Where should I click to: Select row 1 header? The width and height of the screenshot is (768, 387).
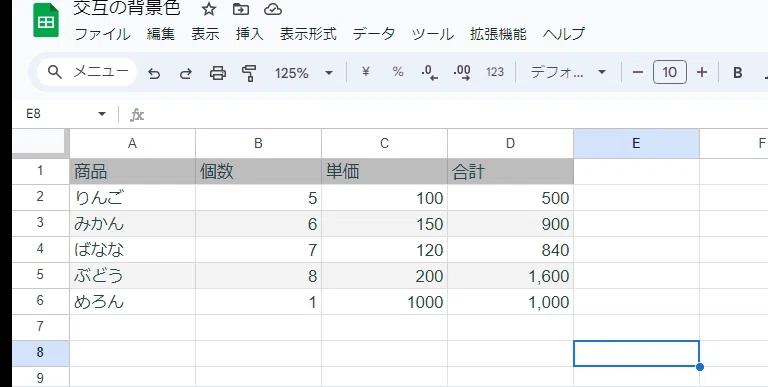pyautogui.click(x=41, y=171)
